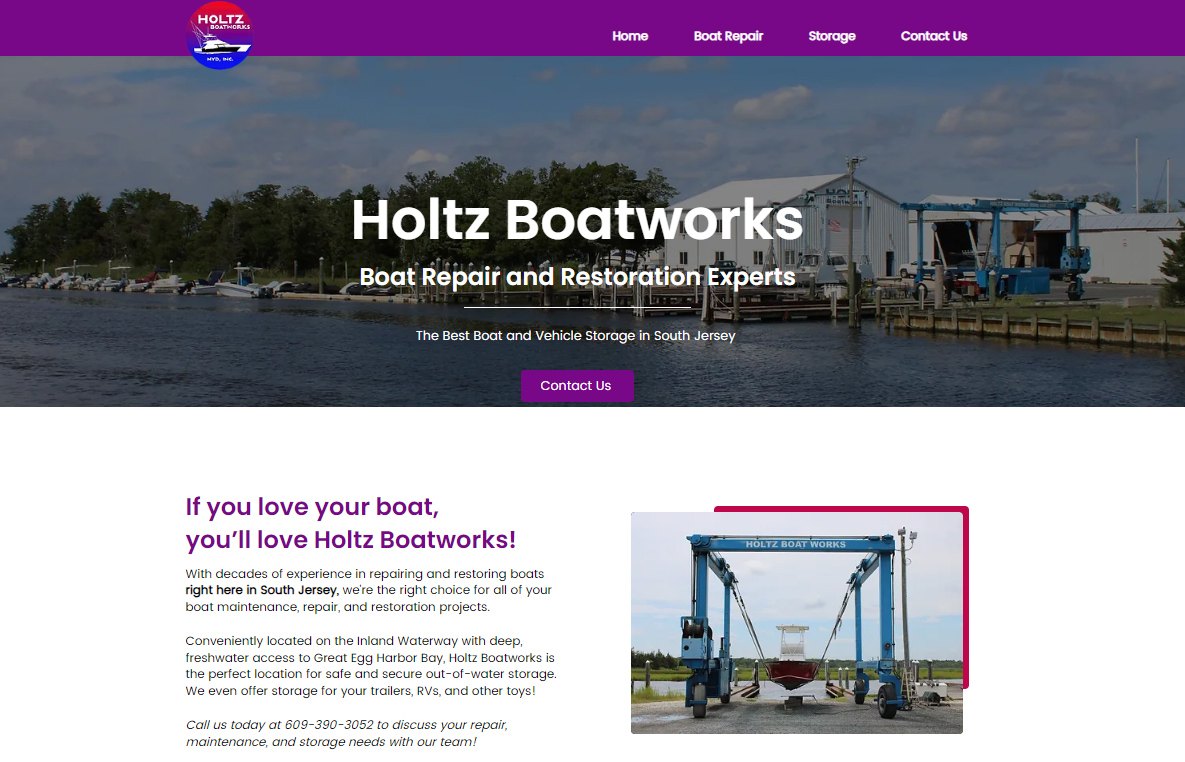Image resolution: width=1185 pixels, height=762 pixels.
Task: Select the heading If you love your boat
Action: [311, 507]
